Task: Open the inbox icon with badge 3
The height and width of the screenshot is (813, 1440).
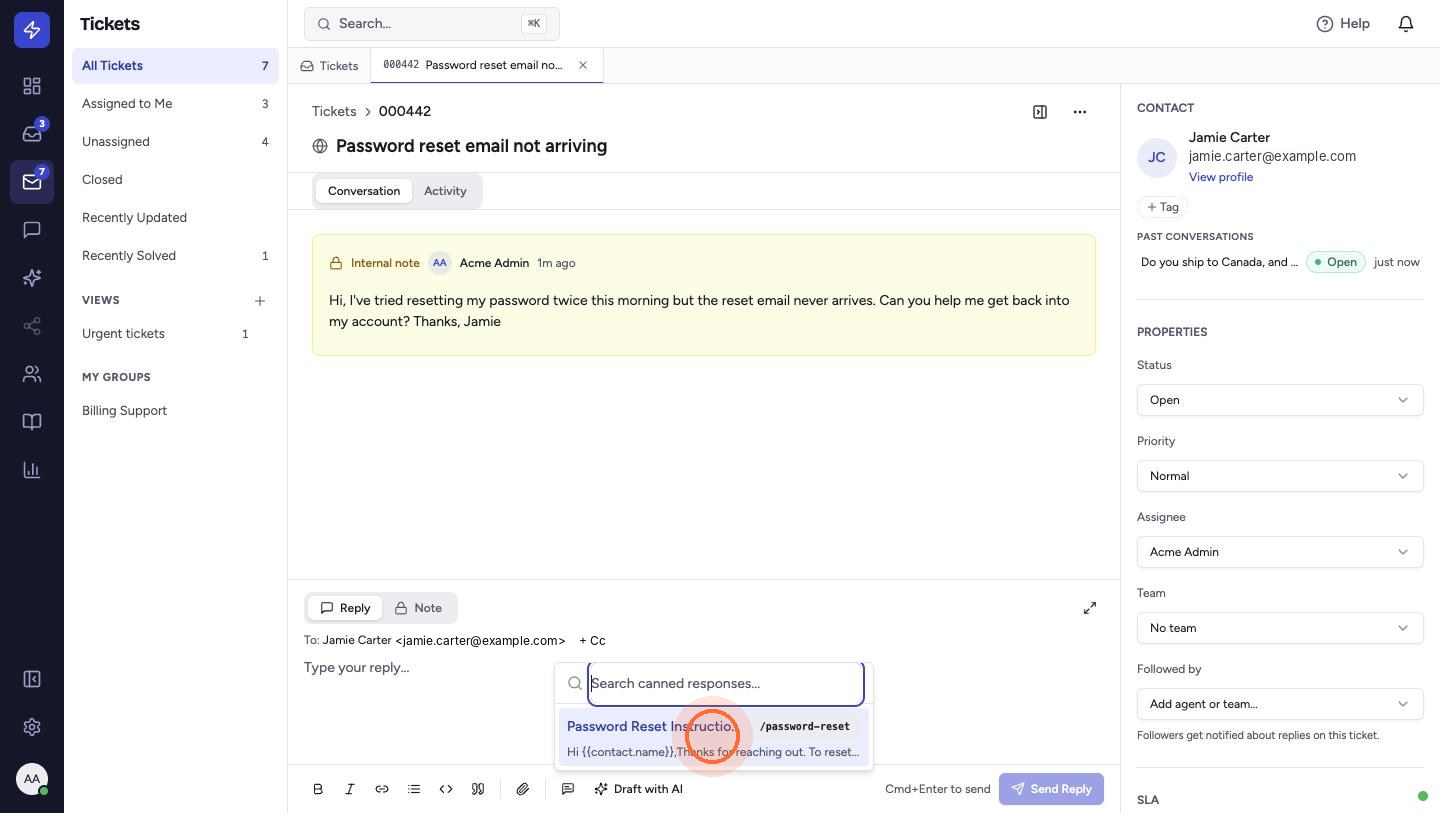Action: pyautogui.click(x=32, y=134)
